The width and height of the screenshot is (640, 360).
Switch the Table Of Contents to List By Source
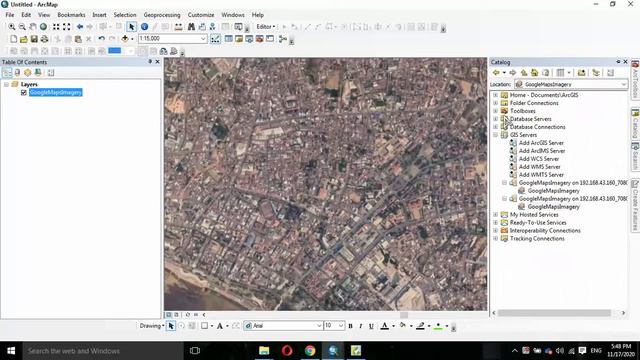17,73
